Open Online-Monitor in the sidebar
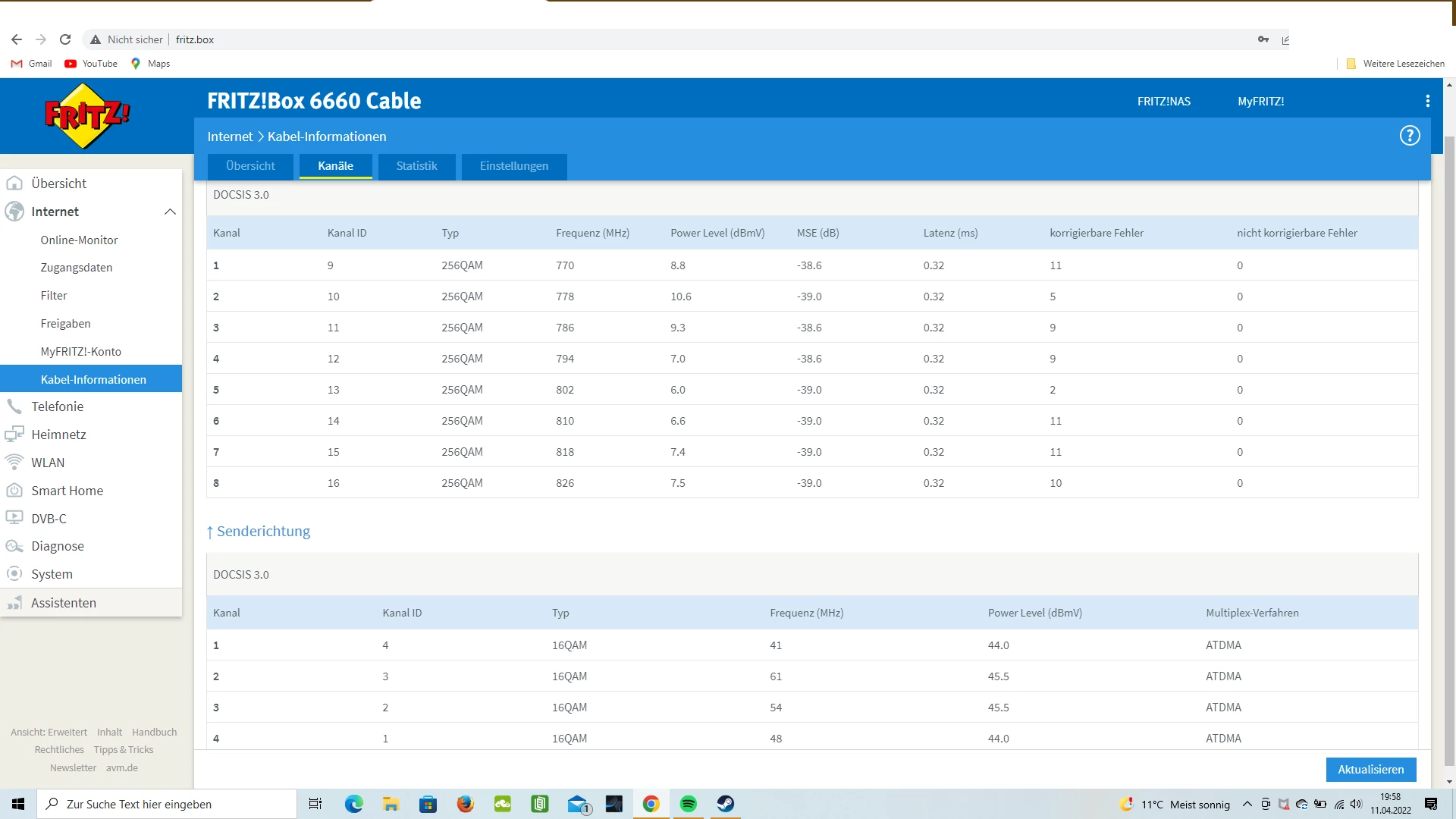 [x=79, y=240]
